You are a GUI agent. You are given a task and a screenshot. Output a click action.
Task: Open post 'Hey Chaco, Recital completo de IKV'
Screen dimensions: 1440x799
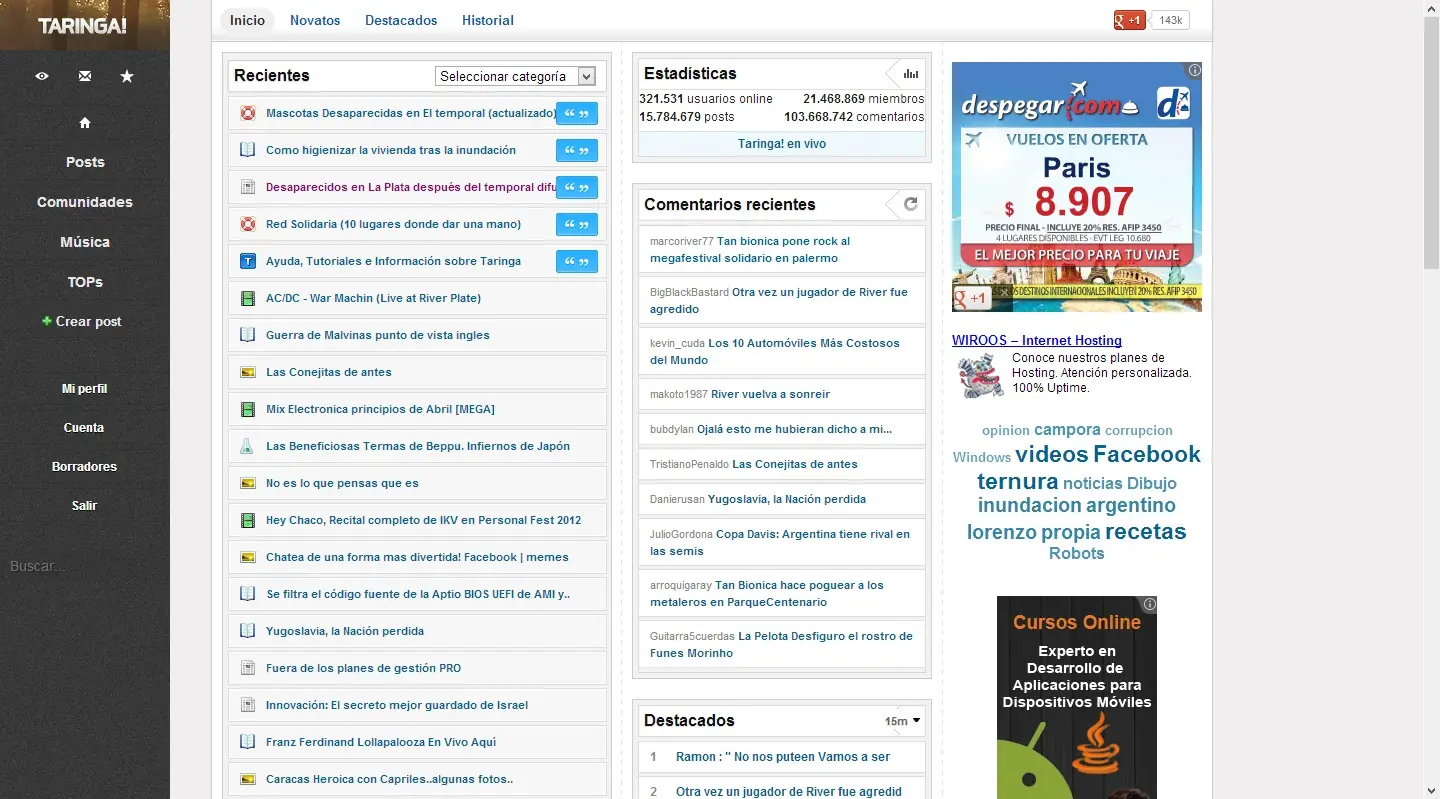tap(423, 520)
